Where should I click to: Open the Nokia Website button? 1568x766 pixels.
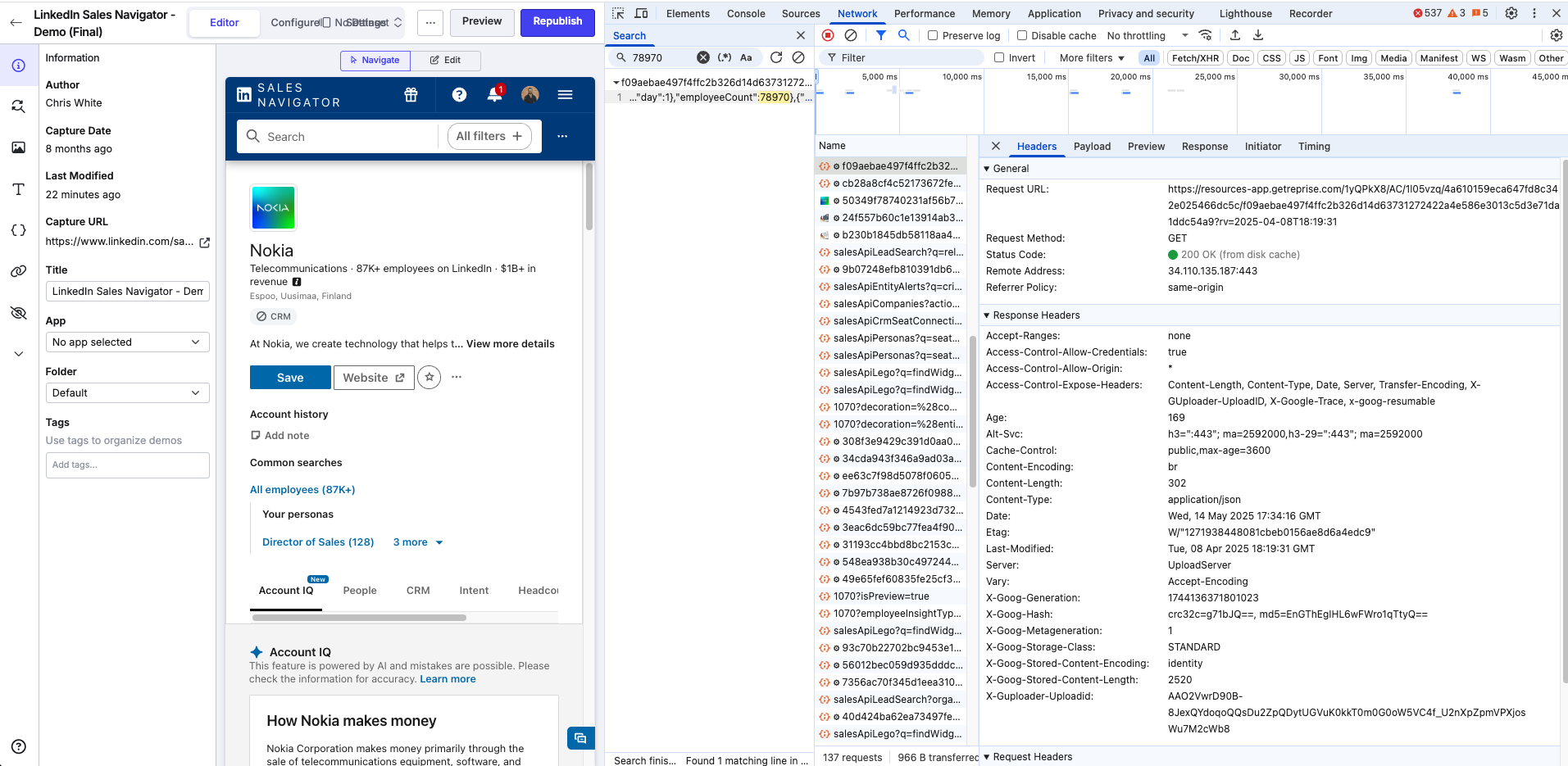pyautogui.click(x=374, y=378)
